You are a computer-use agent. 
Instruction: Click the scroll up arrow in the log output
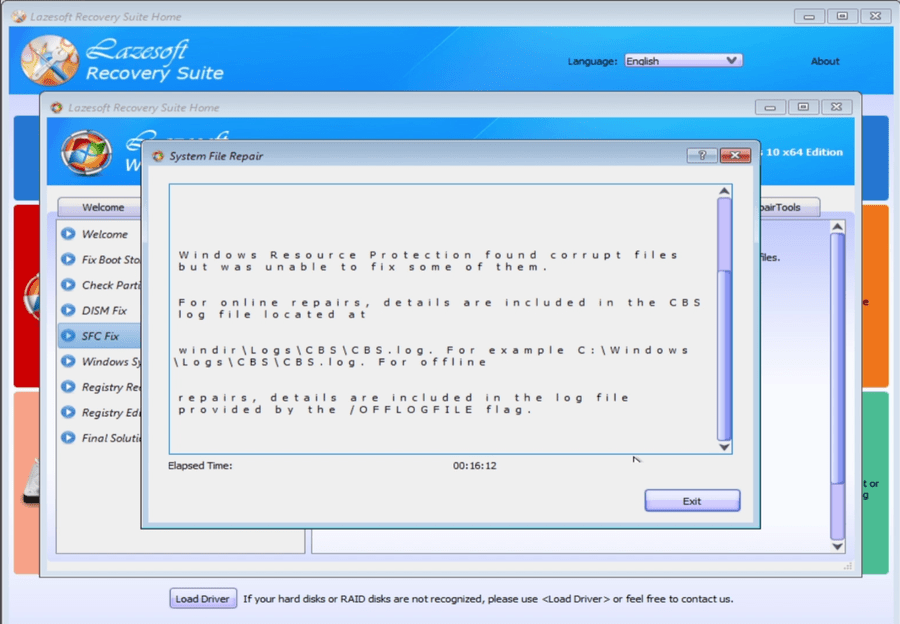click(x=724, y=191)
